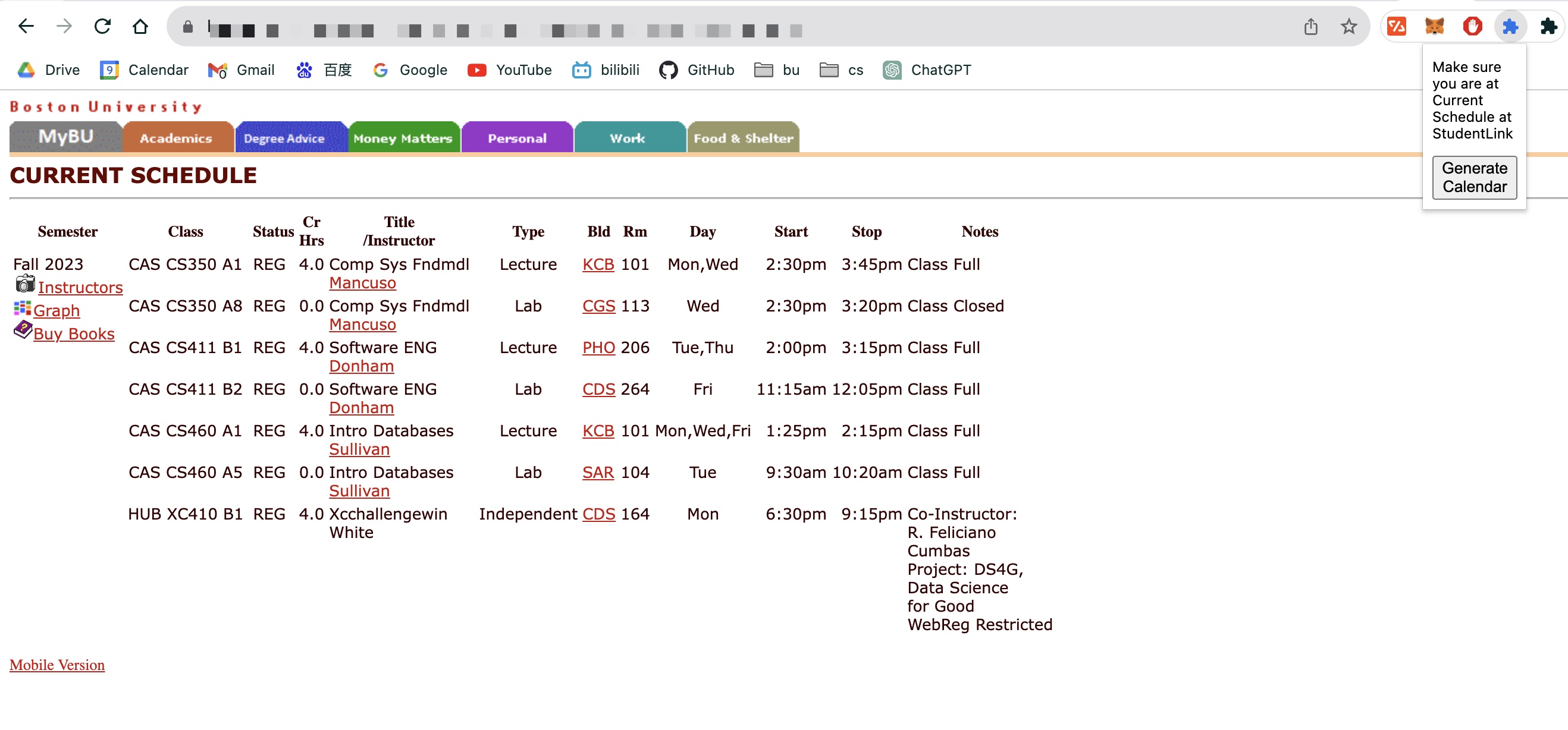
Task: Select the Food & Shelter tab
Action: coord(742,138)
